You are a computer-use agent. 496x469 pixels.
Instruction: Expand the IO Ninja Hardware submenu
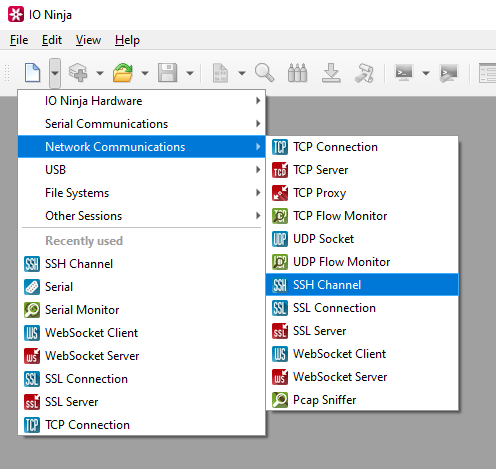[142, 101]
